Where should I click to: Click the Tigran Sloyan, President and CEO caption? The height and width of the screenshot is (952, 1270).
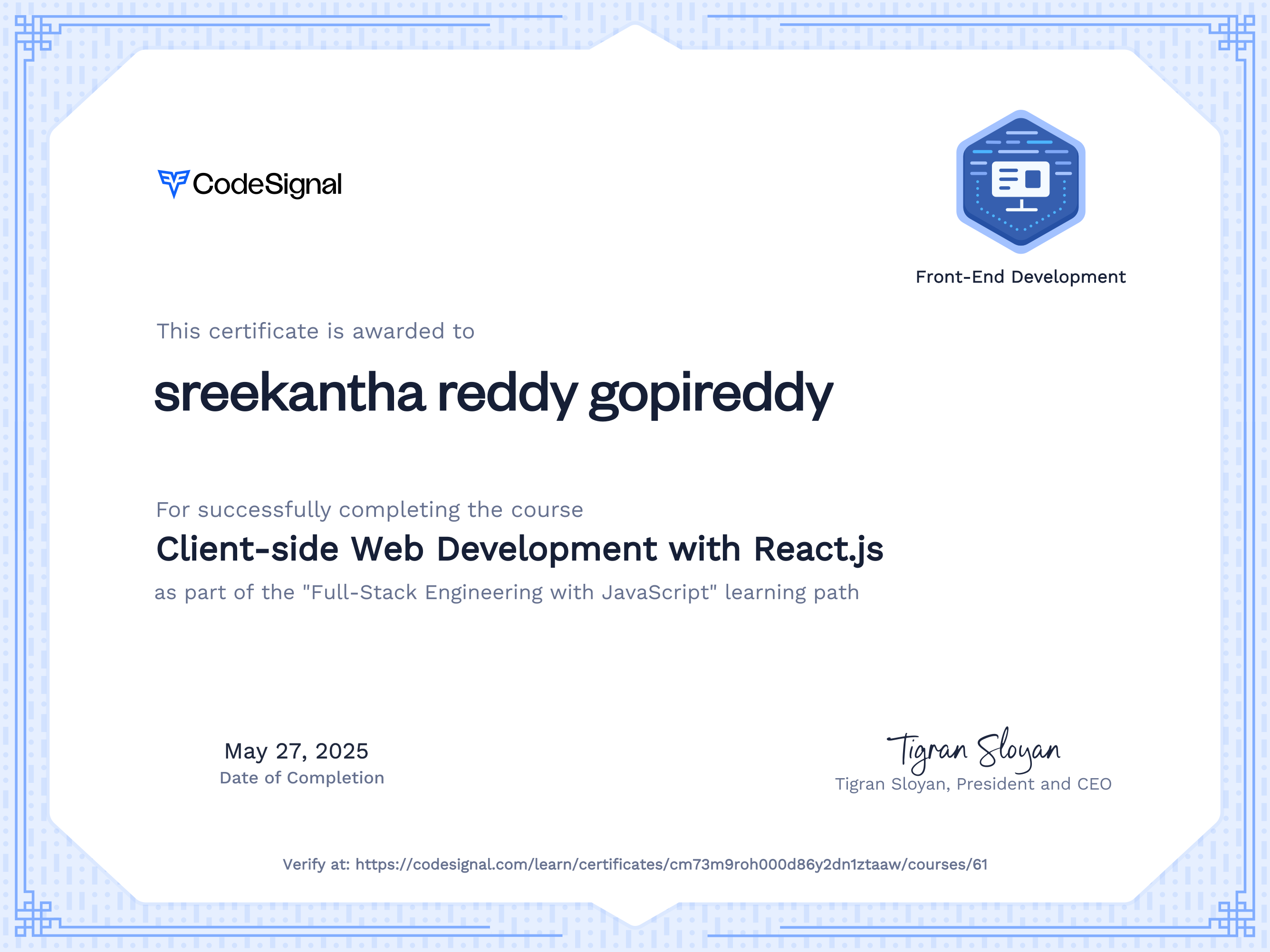tap(973, 784)
